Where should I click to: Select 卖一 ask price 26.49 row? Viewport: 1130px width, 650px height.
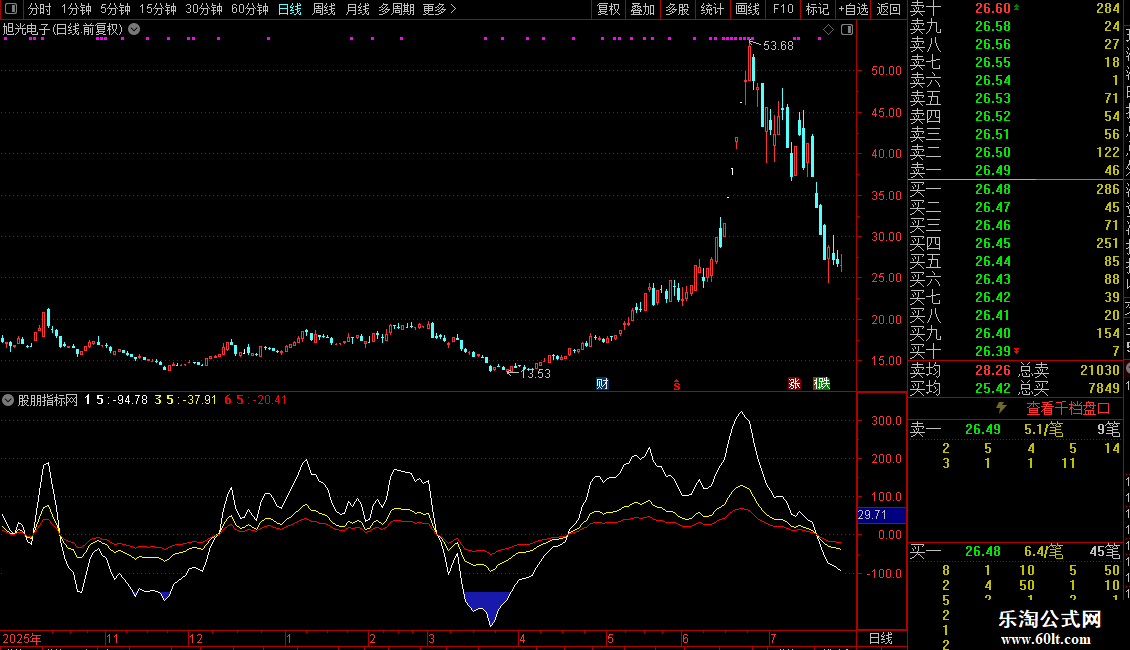(1015, 170)
